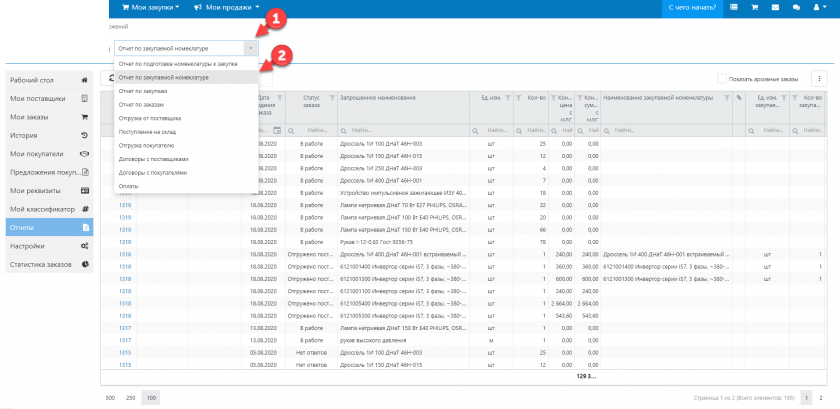This screenshot has height=409, width=840.
Task: Set page size to 250 rows
Action: pos(130,397)
